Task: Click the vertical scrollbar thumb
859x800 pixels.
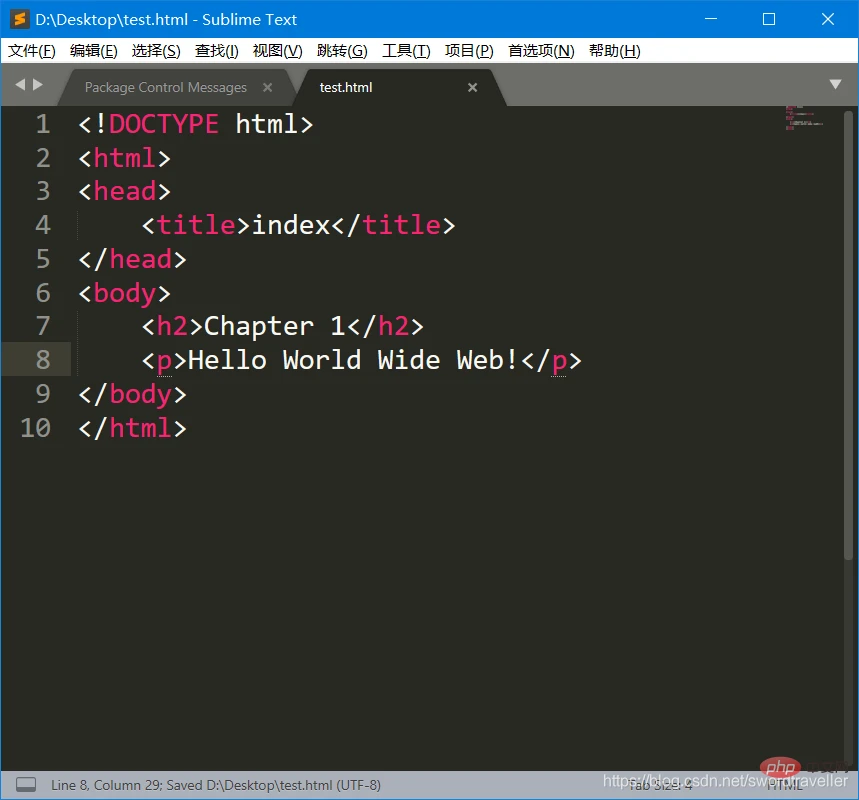Action: click(848, 335)
